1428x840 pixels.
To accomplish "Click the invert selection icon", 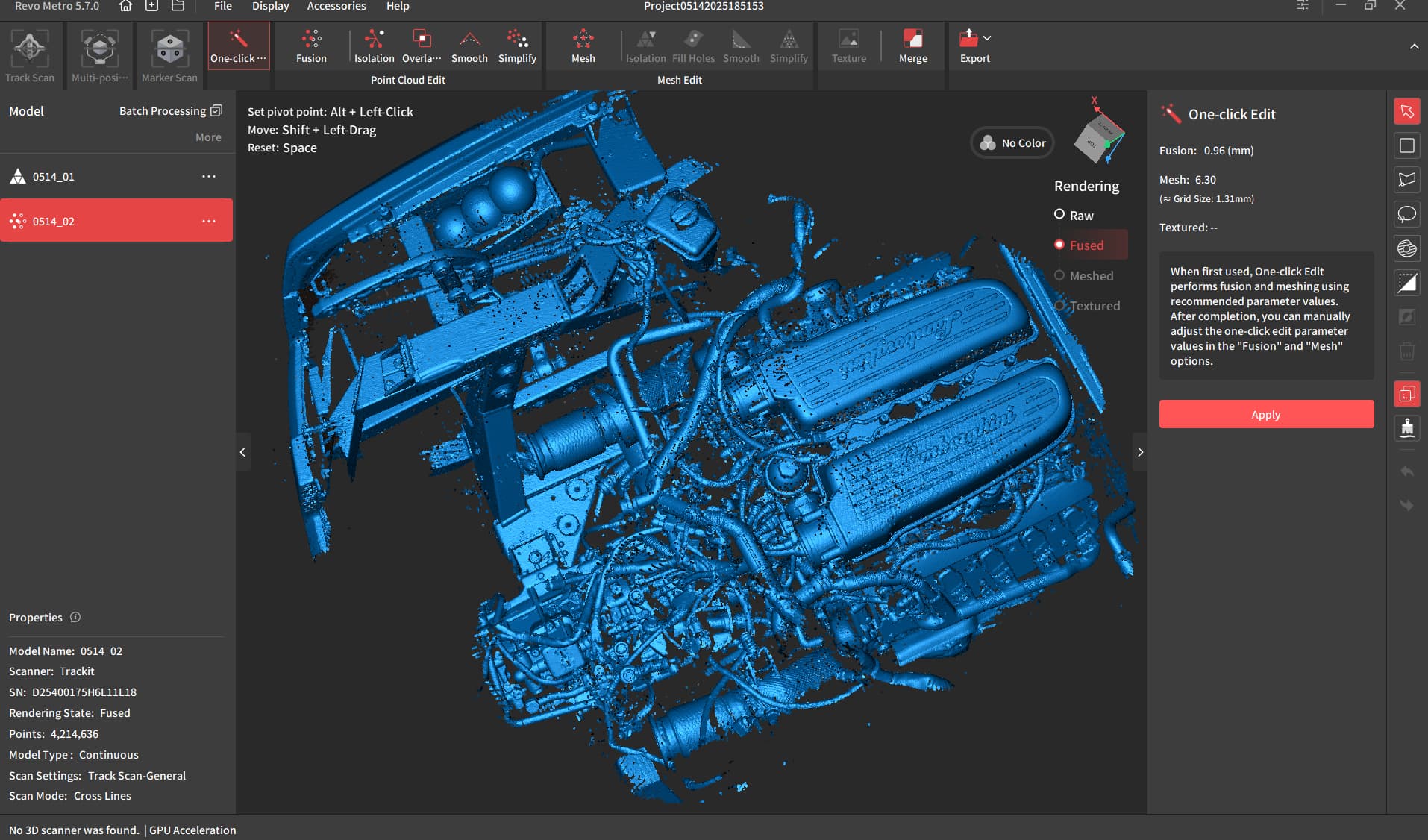I will pos(1406,283).
